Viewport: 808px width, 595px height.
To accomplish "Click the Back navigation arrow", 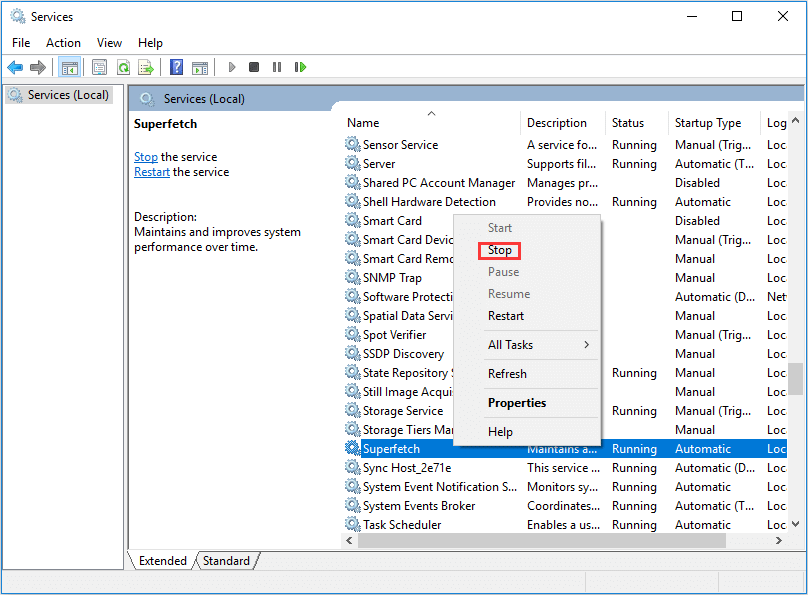I will [x=16, y=67].
